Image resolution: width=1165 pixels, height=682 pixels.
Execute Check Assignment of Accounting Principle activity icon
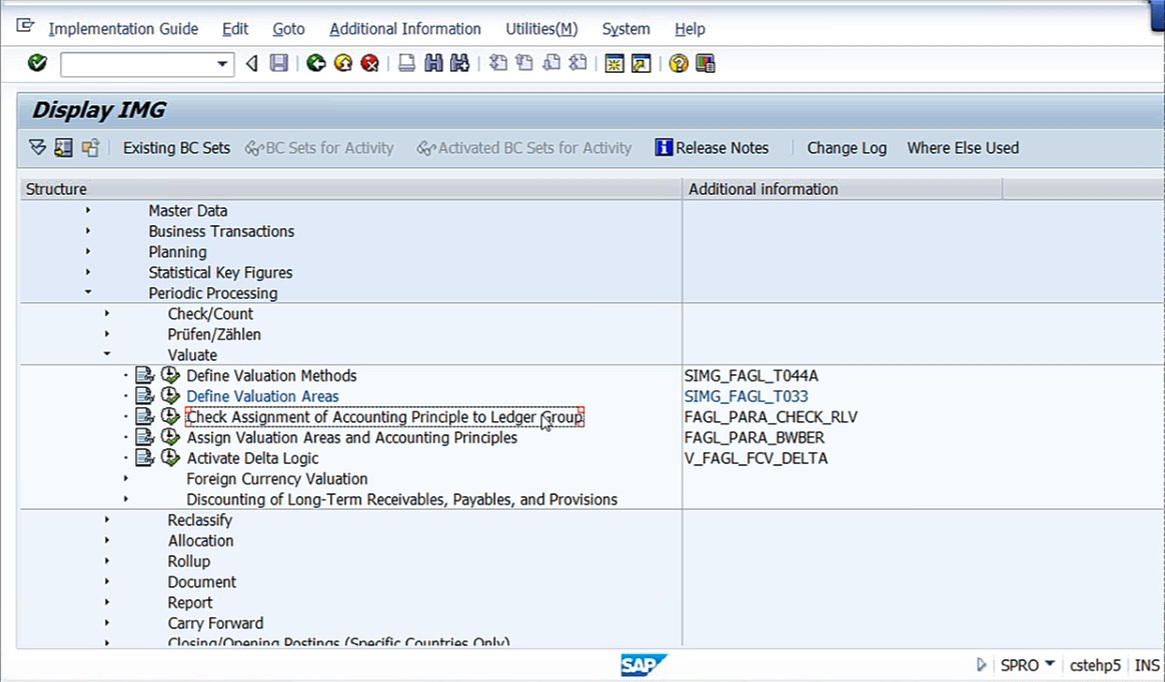pyautogui.click(x=170, y=417)
